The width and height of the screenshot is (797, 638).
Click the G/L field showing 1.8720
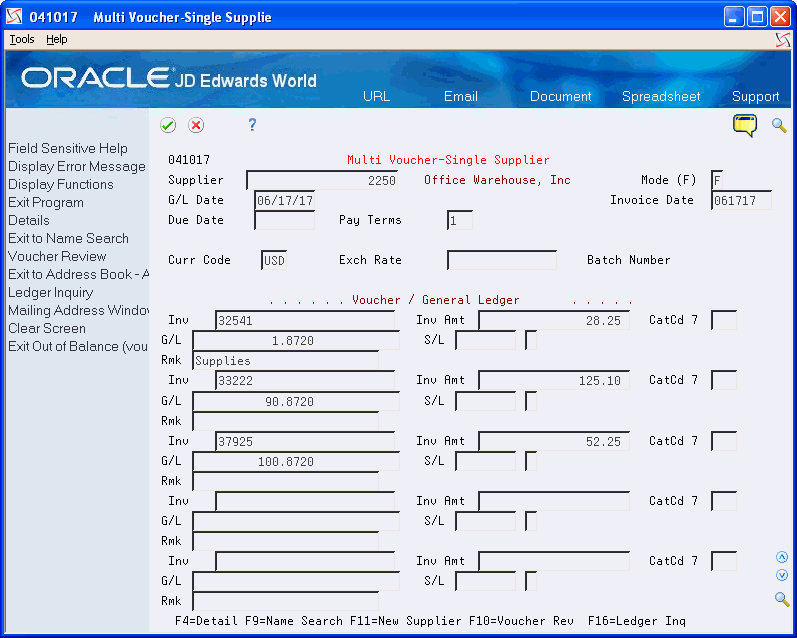[x=296, y=341]
